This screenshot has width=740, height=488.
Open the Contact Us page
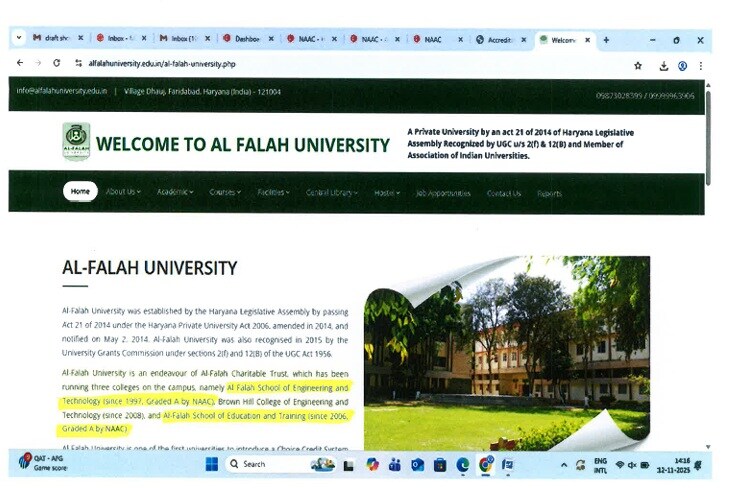coord(504,194)
